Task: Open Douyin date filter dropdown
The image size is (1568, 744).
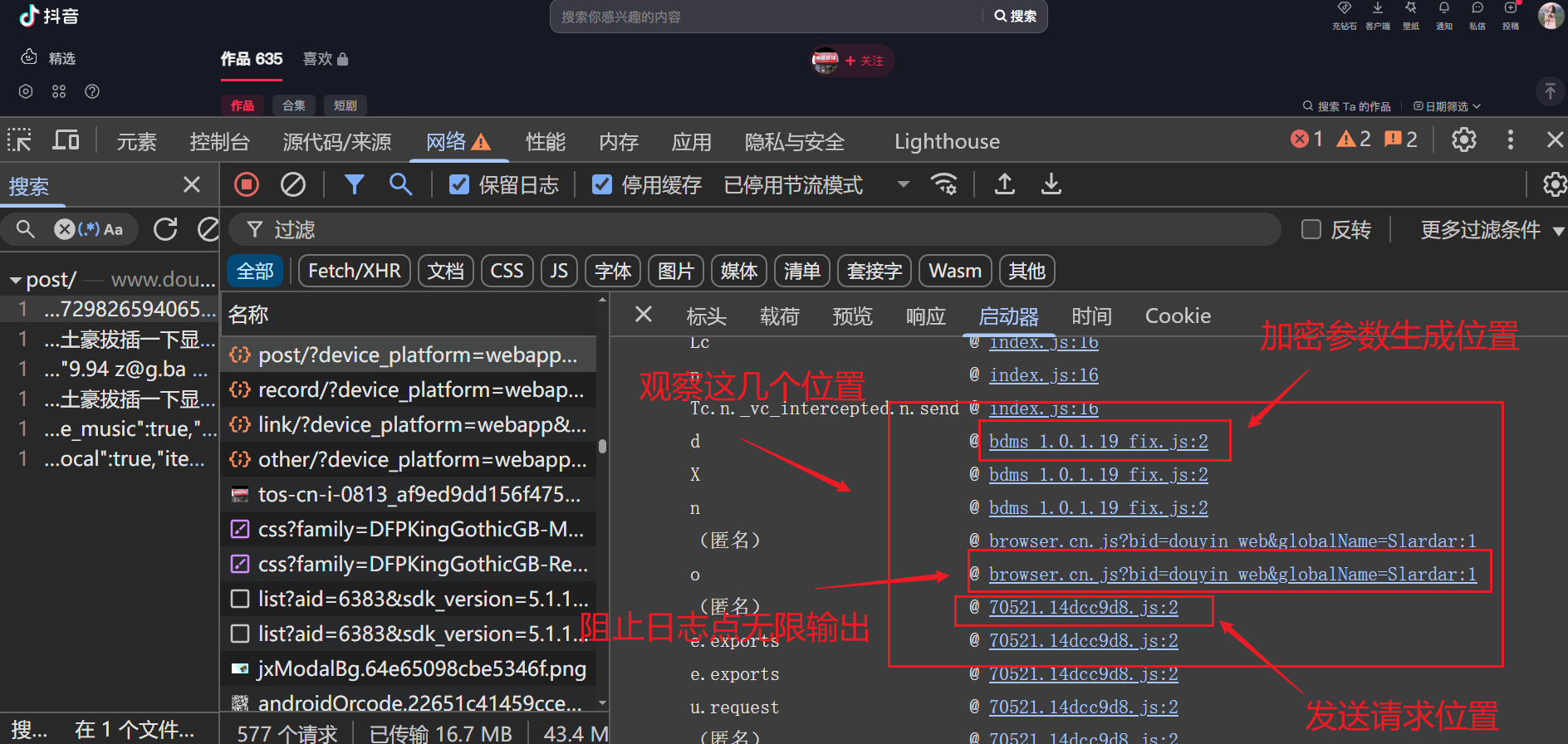Action: click(x=1447, y=106)
